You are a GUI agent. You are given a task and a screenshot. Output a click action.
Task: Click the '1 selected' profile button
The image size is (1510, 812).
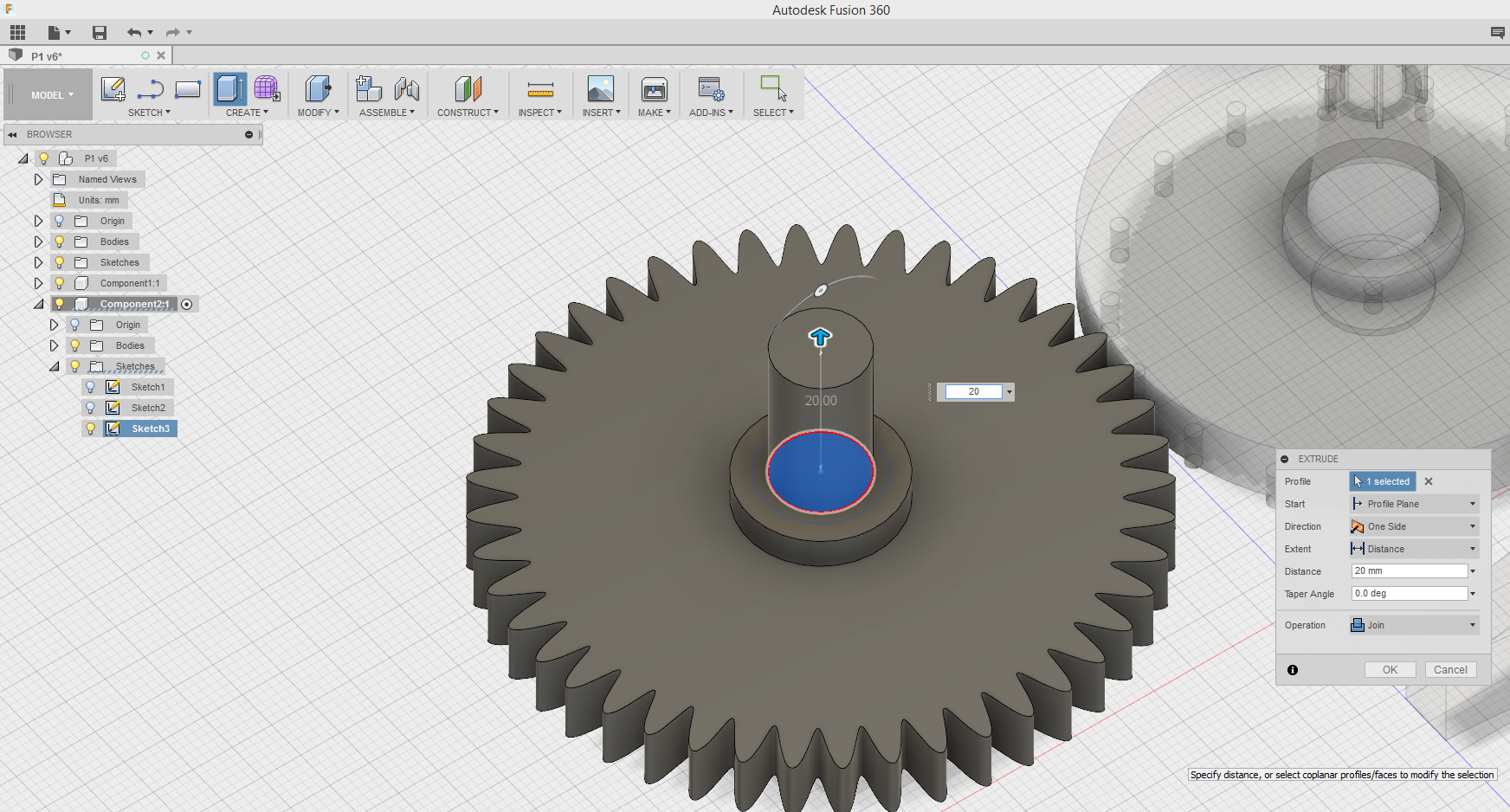pos(1383,481)
